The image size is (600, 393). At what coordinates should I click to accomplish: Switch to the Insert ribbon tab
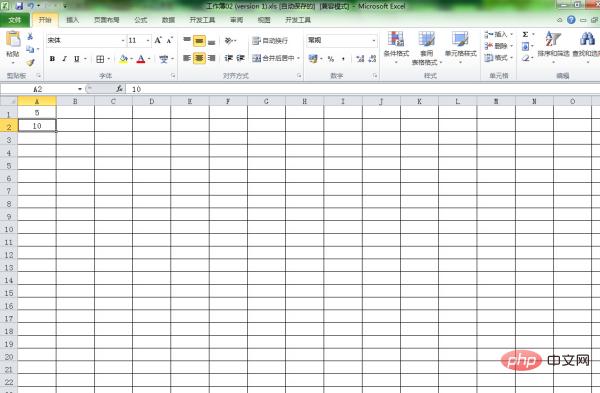72,20
